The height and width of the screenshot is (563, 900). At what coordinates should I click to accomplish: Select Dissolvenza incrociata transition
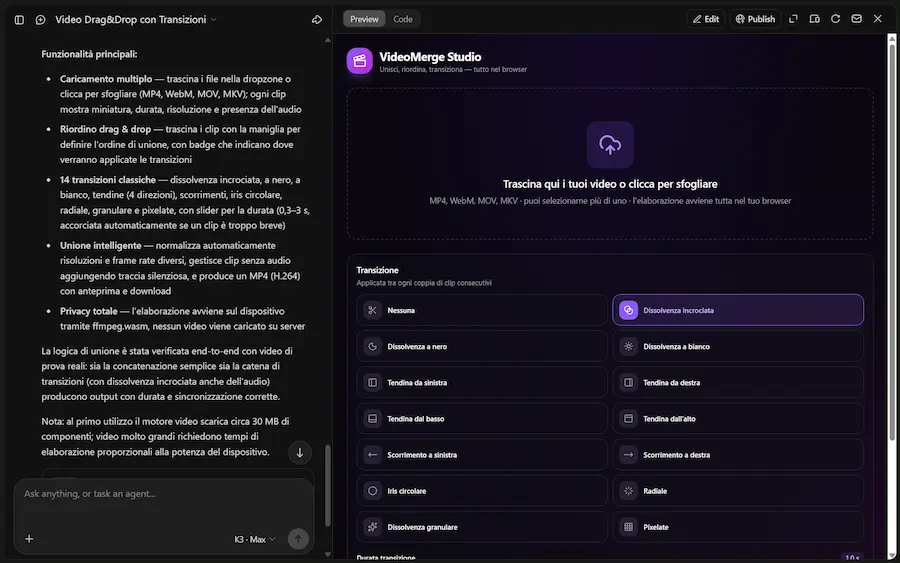tap(738, 310)
